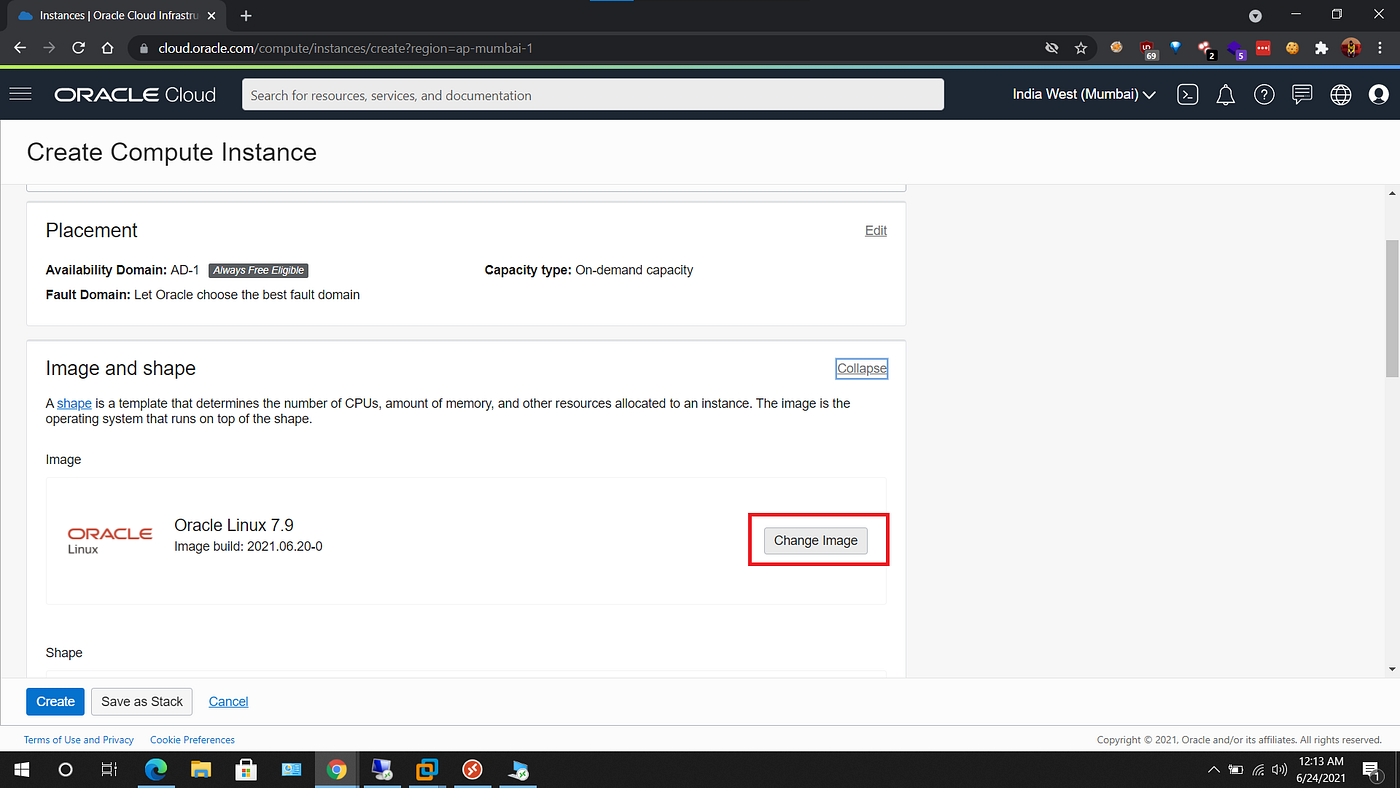Open the uBlock Origin extension showing 69

[x=1148, y=49]
